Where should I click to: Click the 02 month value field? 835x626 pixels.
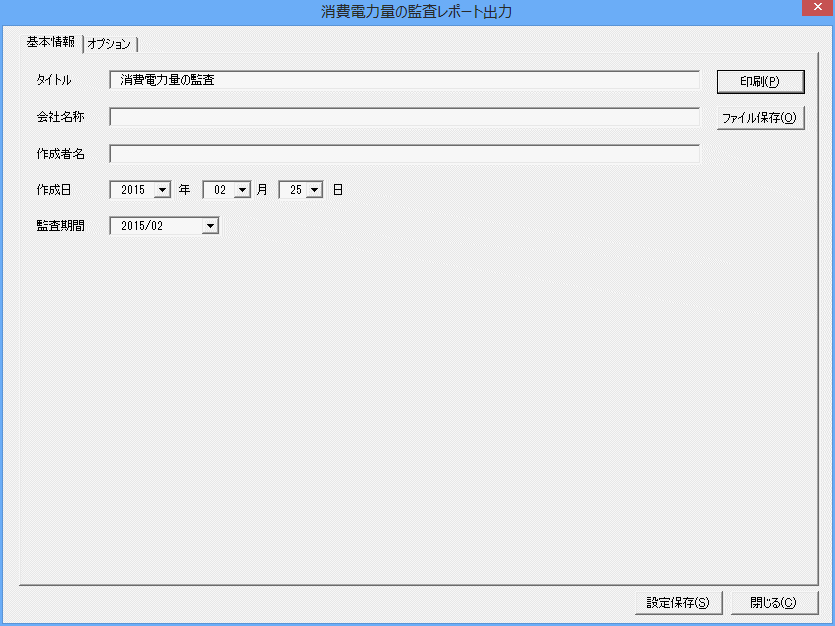coord(219,190)
